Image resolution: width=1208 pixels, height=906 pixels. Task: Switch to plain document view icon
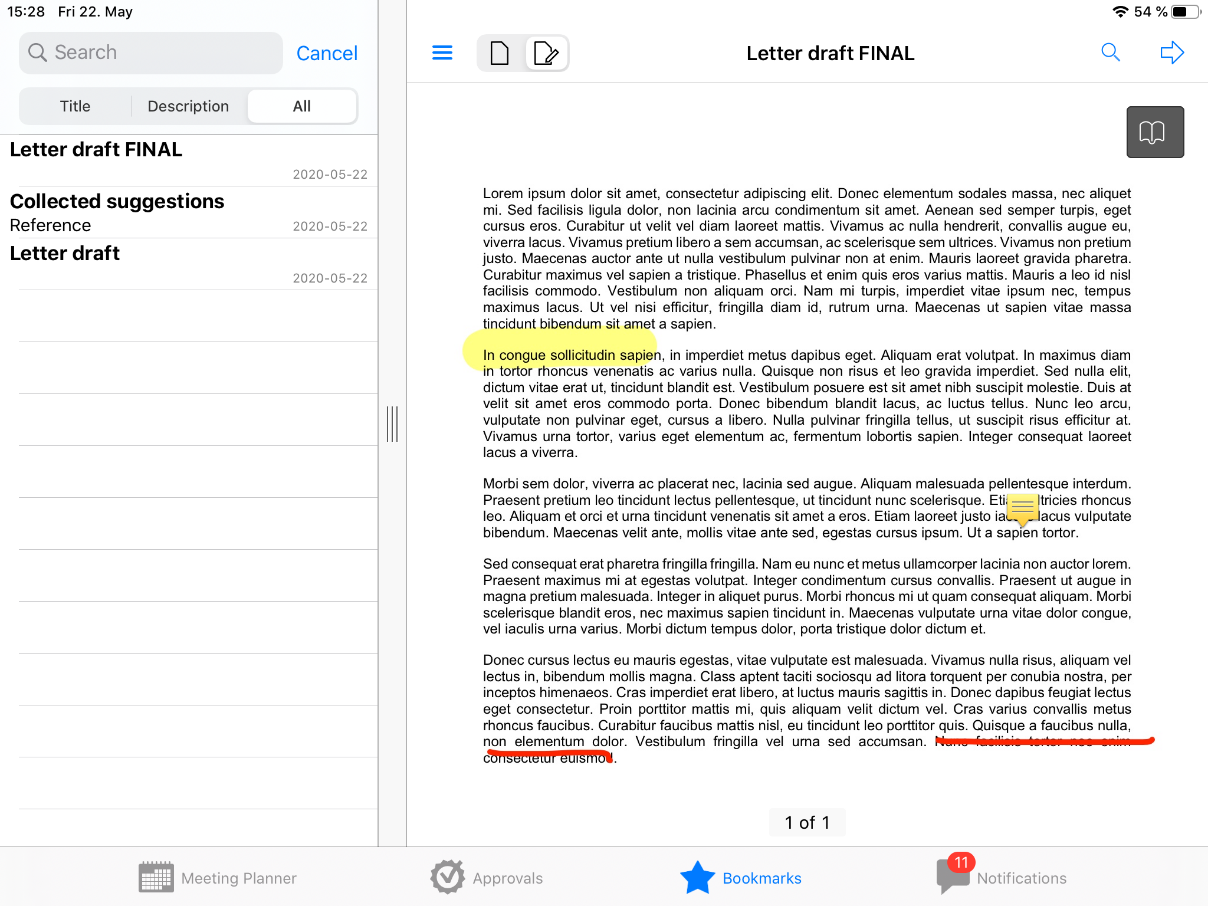pos(499,53)
